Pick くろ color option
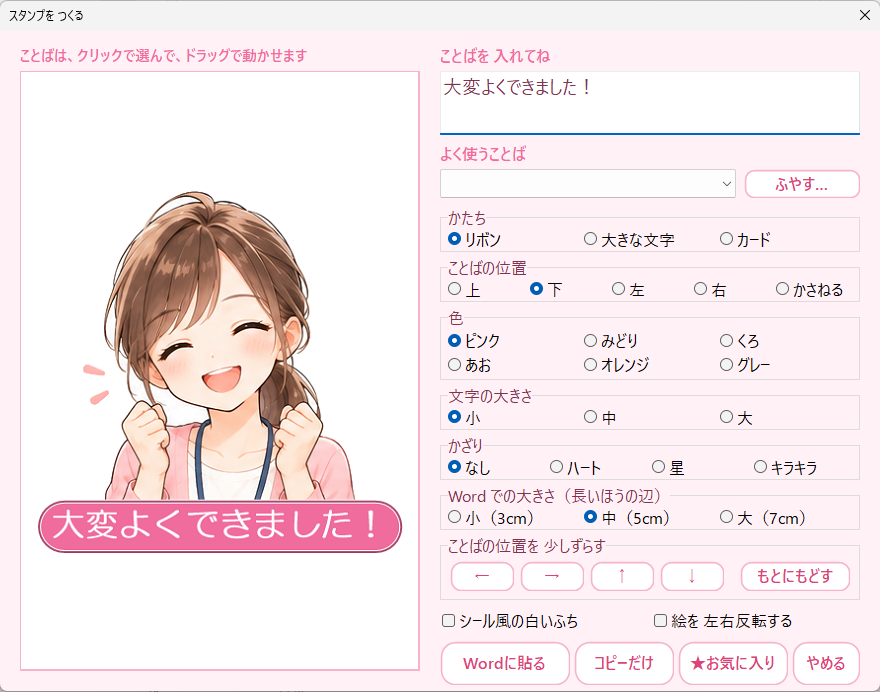Image resolution: width=880 pixels, height=692 pixels. pos(740,341)
